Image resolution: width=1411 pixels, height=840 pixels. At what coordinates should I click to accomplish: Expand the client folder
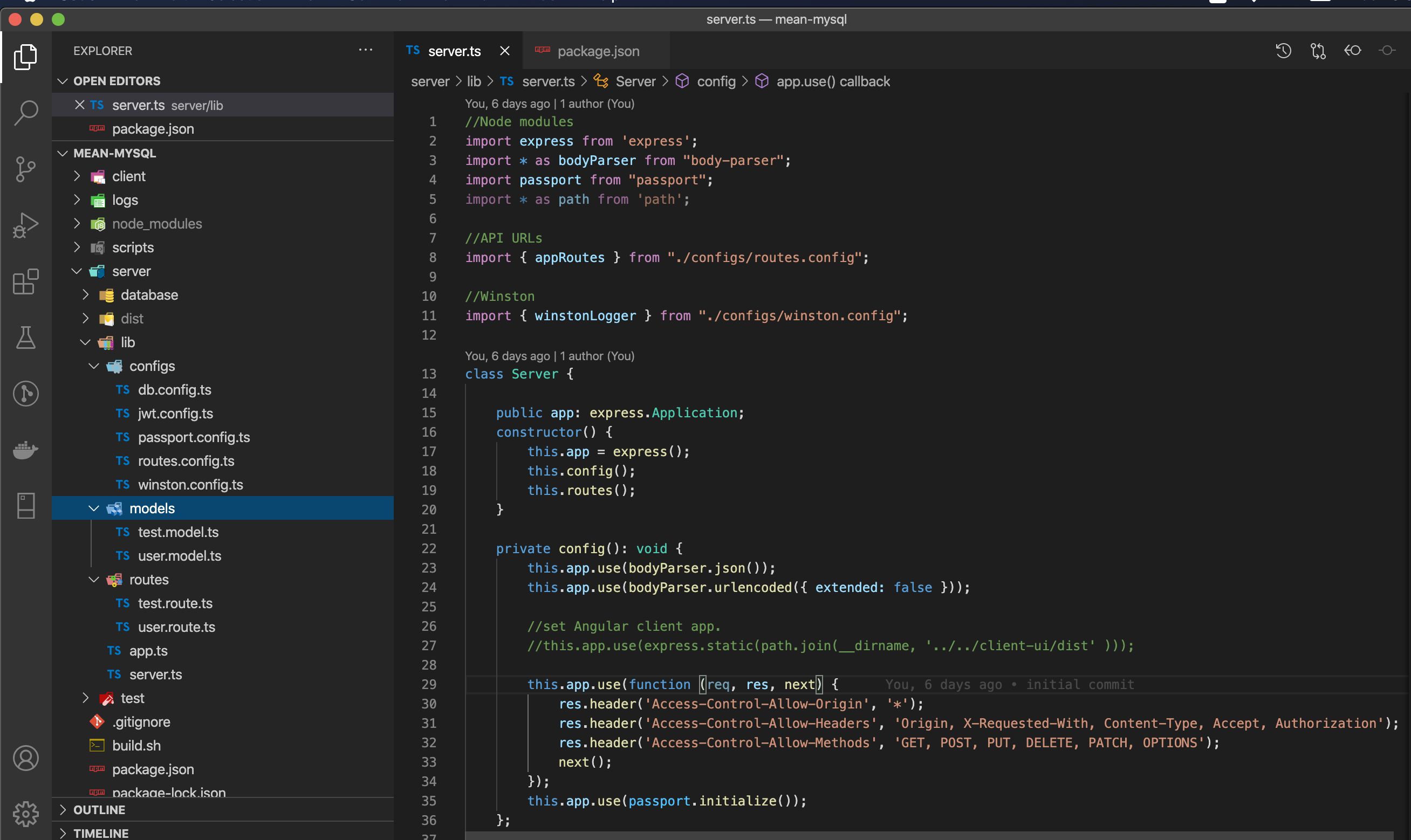[128, 177]
